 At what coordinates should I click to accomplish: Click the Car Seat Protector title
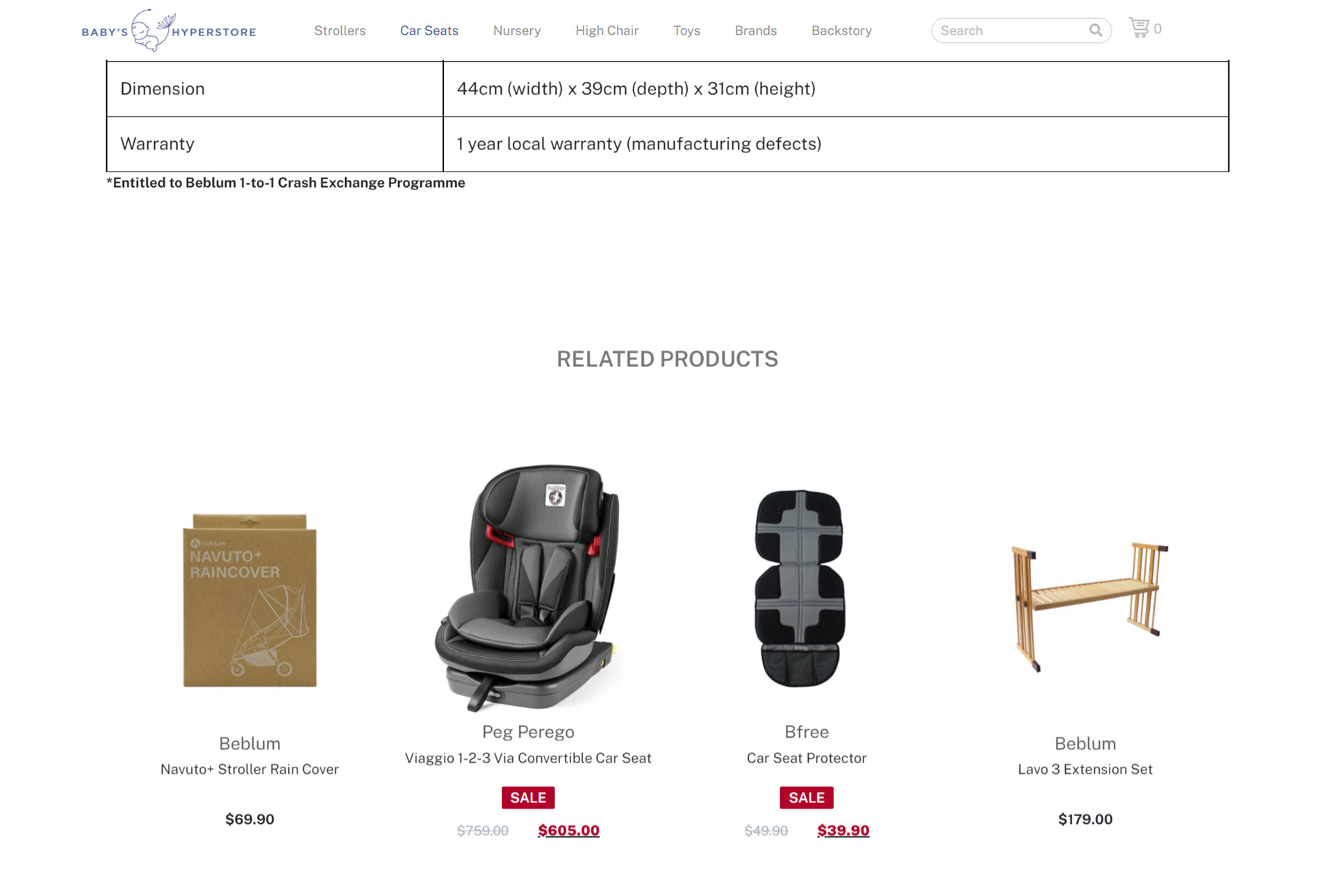click(x=806, y=758)
